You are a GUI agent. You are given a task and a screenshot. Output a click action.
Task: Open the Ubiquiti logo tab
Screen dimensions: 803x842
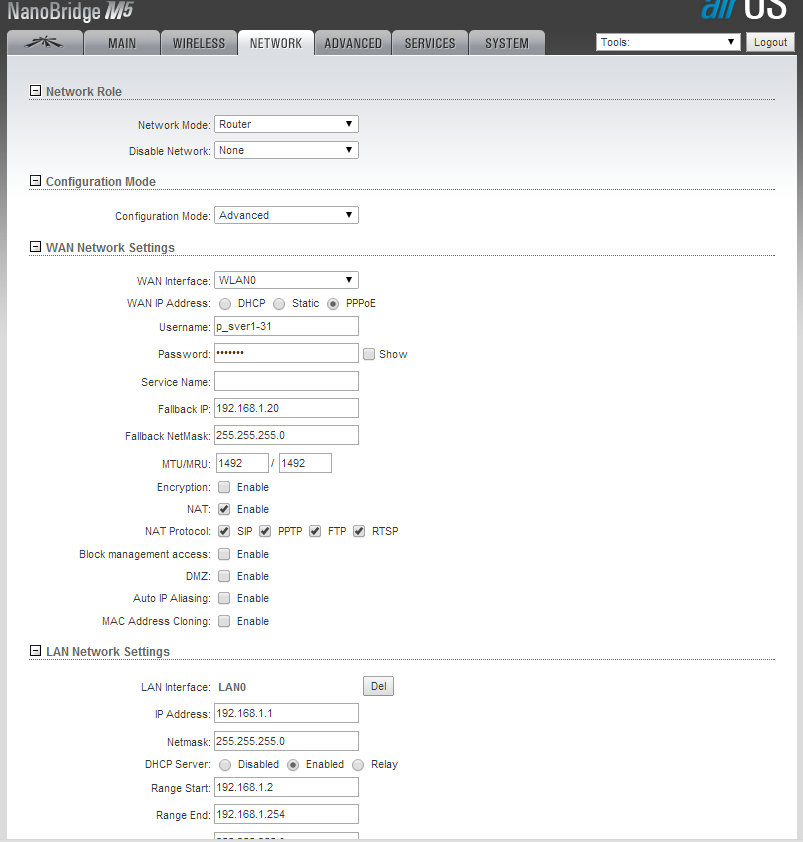click(45, 43)
